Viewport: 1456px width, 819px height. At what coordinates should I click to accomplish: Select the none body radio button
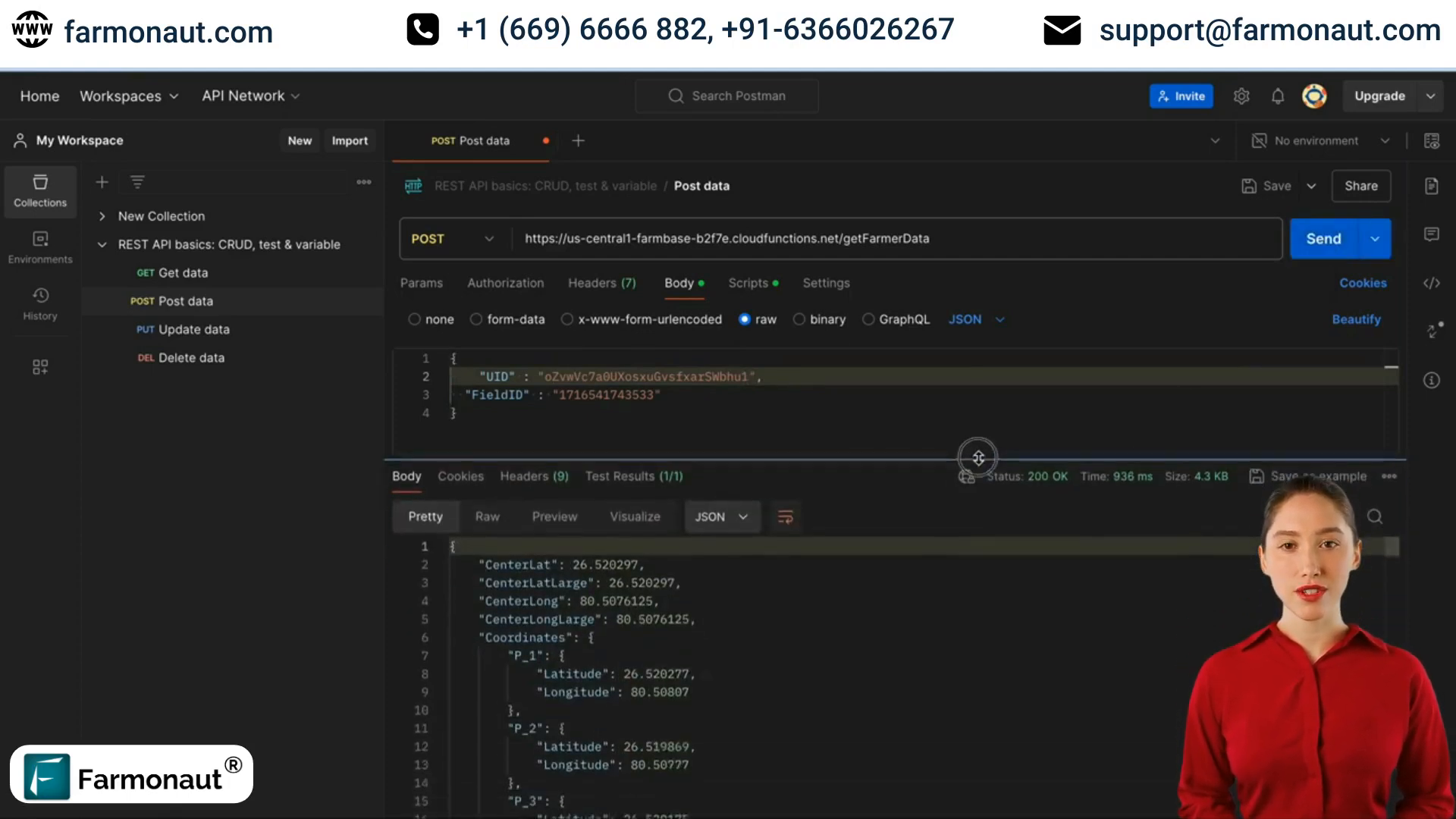coord(414,319)
